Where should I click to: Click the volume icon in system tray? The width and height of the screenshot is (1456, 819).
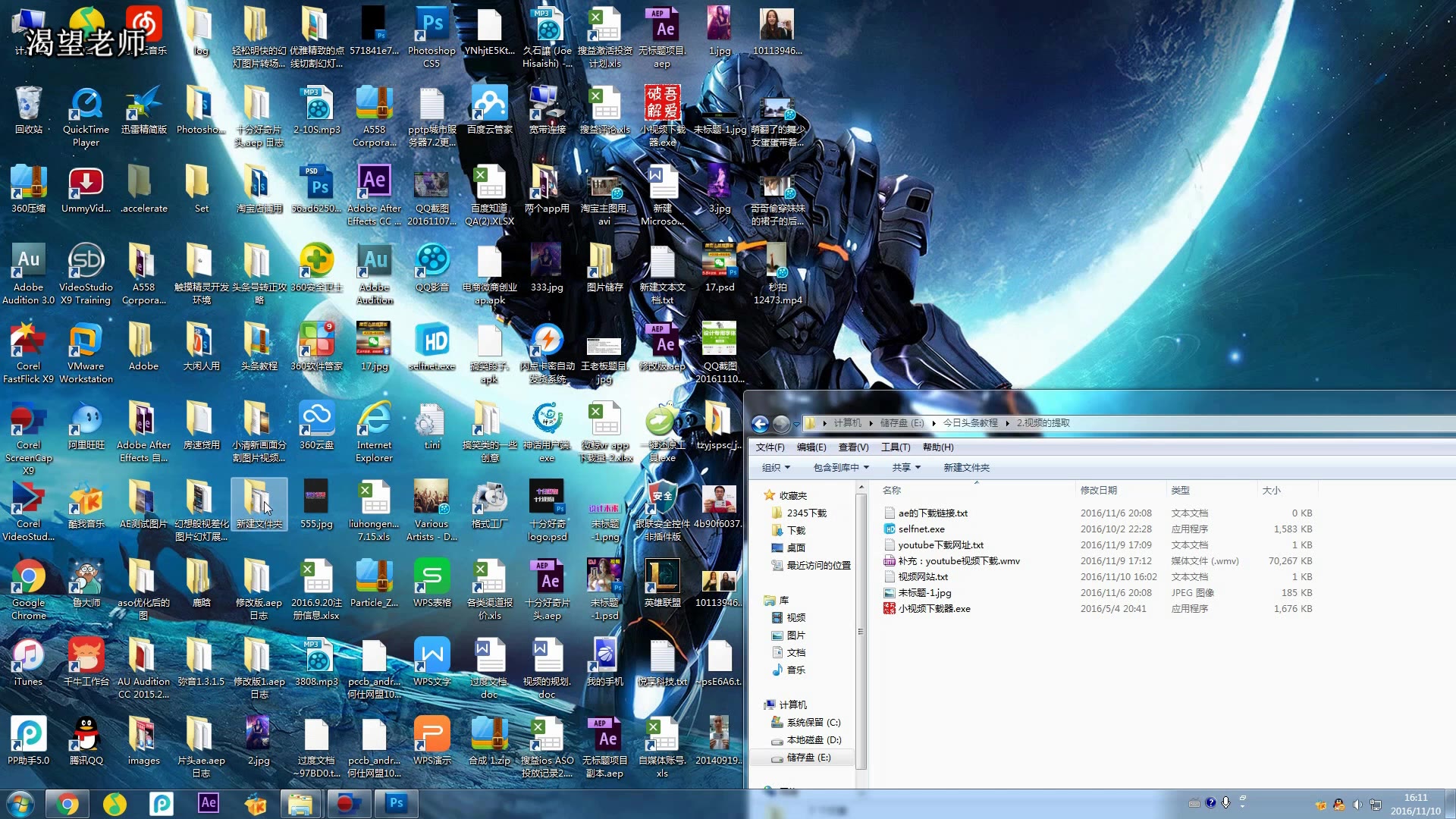click(1357, 805)
